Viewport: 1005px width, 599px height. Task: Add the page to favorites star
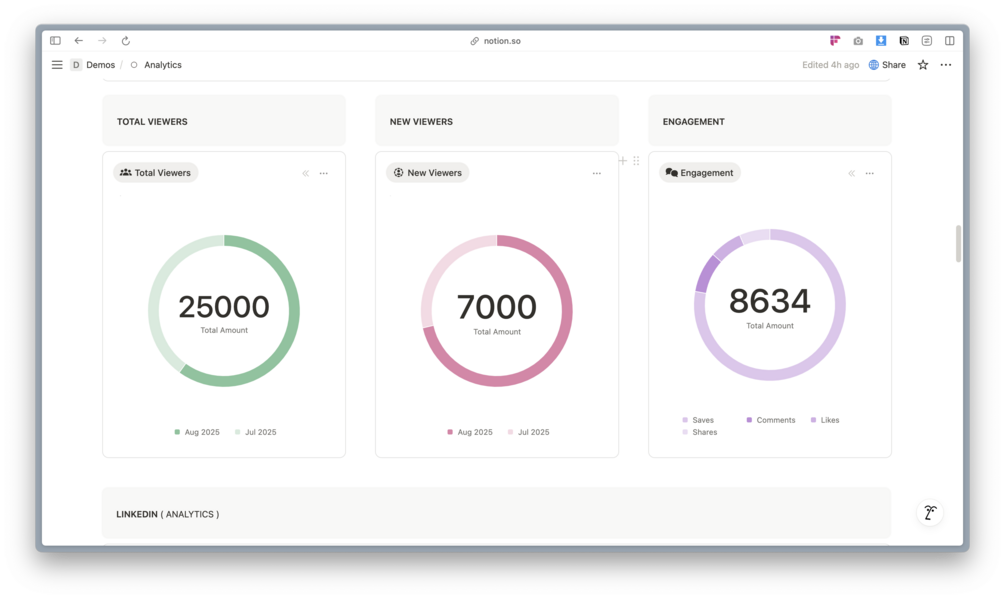pyautogui.click(x=923, y=65)
